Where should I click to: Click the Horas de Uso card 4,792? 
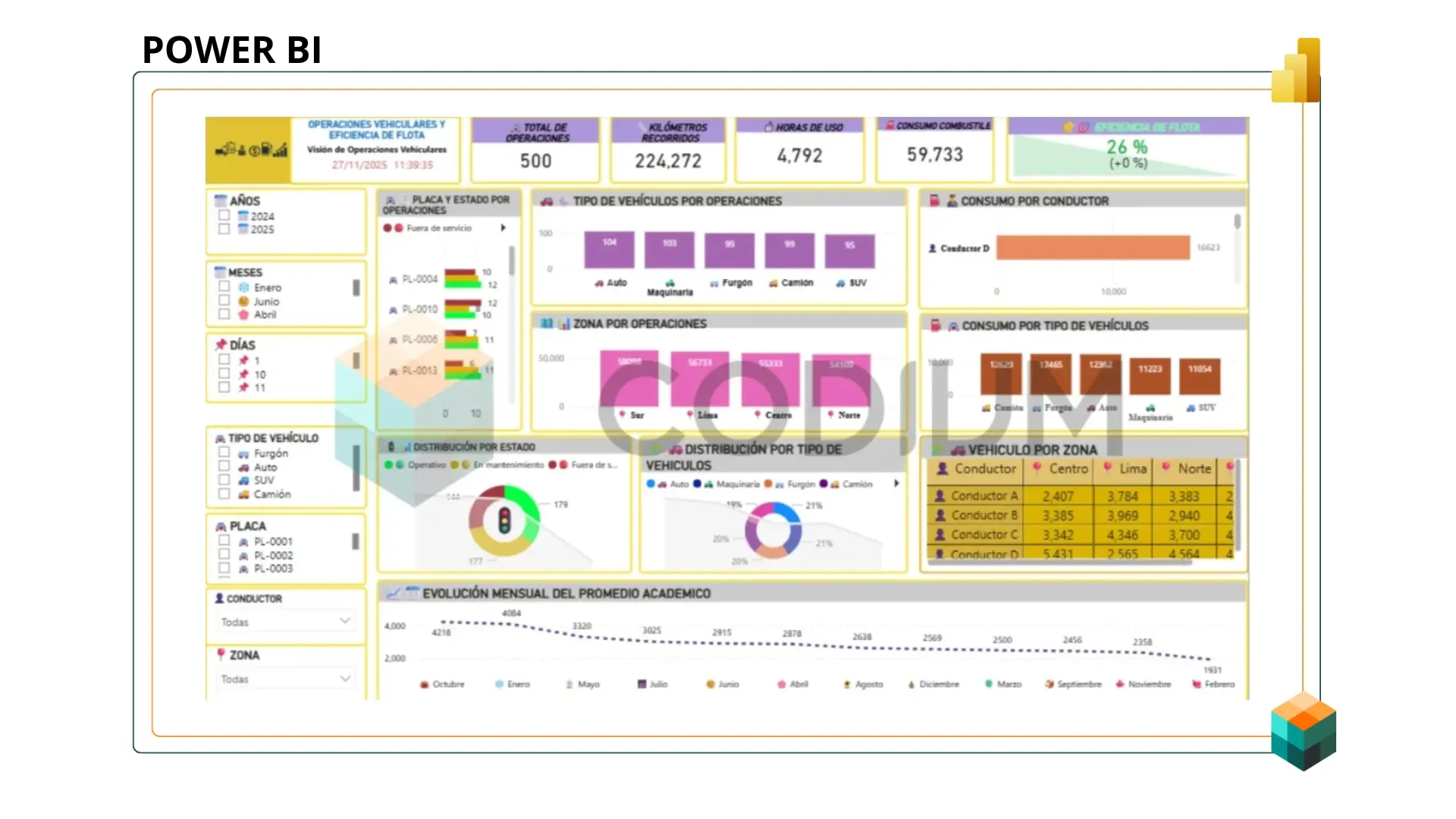pyautogui.click(x=799, y=150)
